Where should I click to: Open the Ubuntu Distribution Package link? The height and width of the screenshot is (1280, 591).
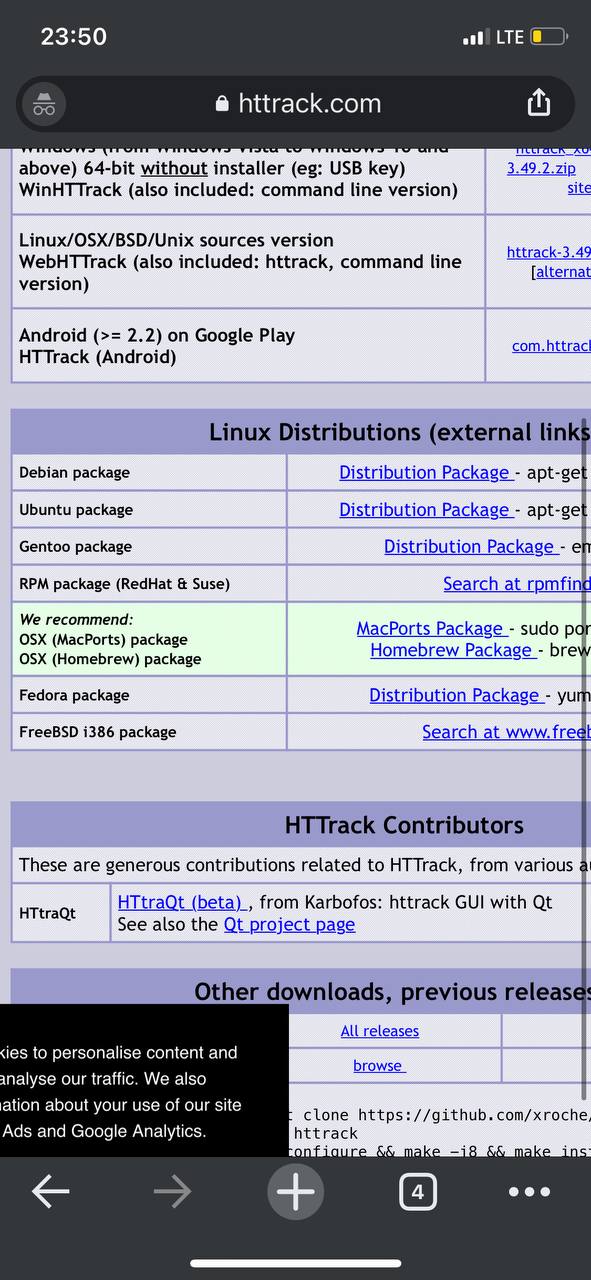[427, 509]
